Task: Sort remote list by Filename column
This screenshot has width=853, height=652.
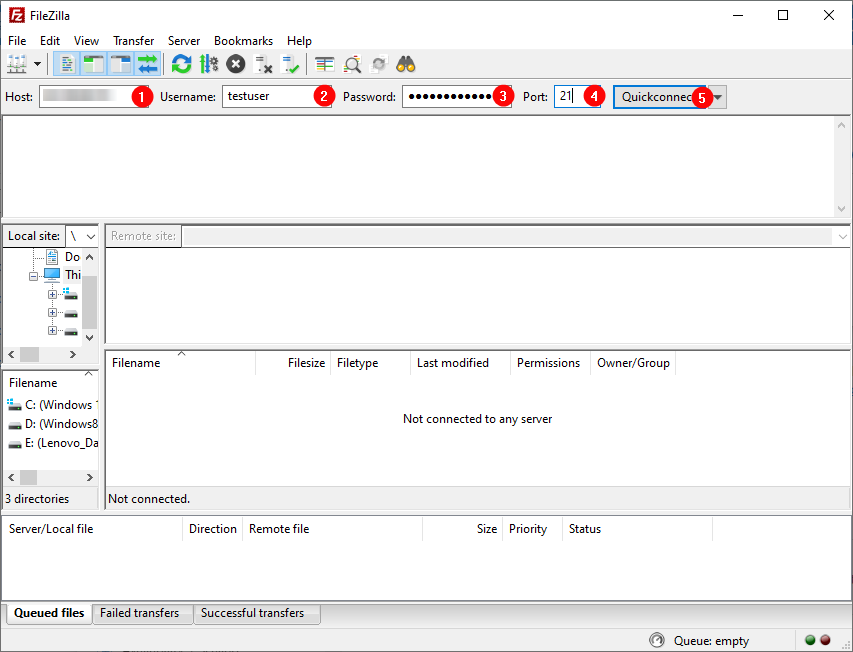Action: [180, 363]
